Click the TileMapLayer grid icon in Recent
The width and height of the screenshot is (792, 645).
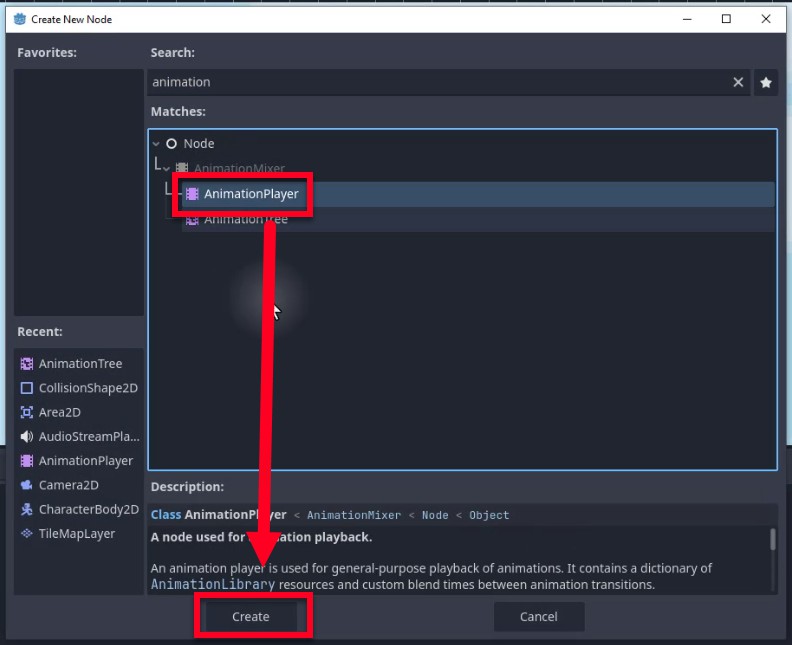click(x=27, y=533)
